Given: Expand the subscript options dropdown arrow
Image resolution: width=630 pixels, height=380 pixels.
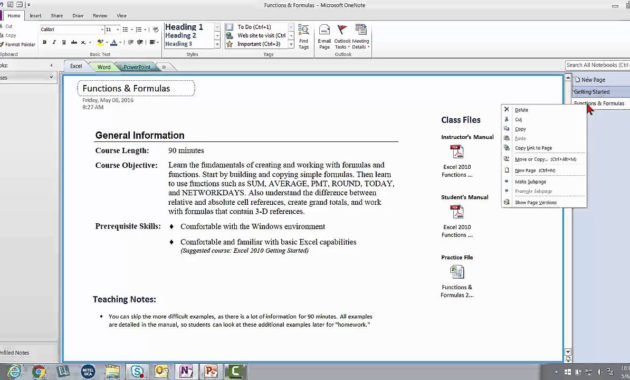Looking at the screenshot, I should pos(89,42).
